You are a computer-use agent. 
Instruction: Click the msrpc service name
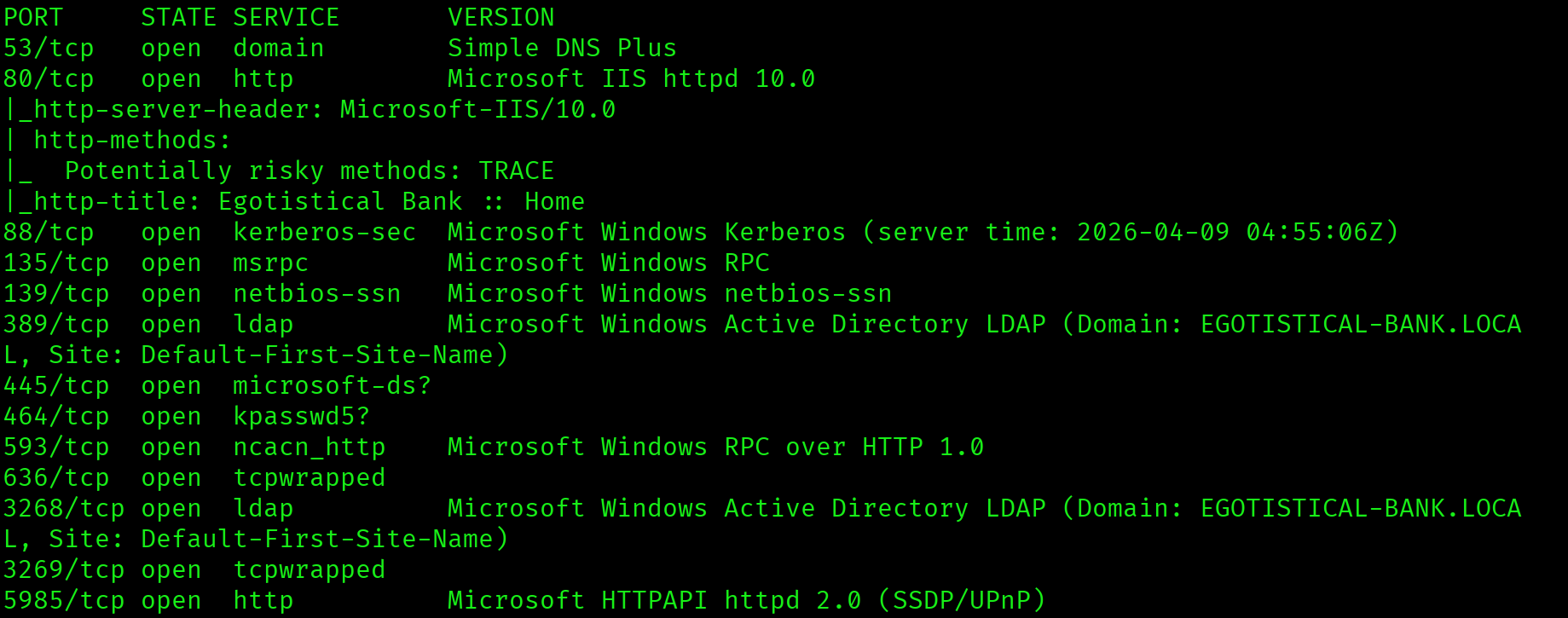click(270, 263)
